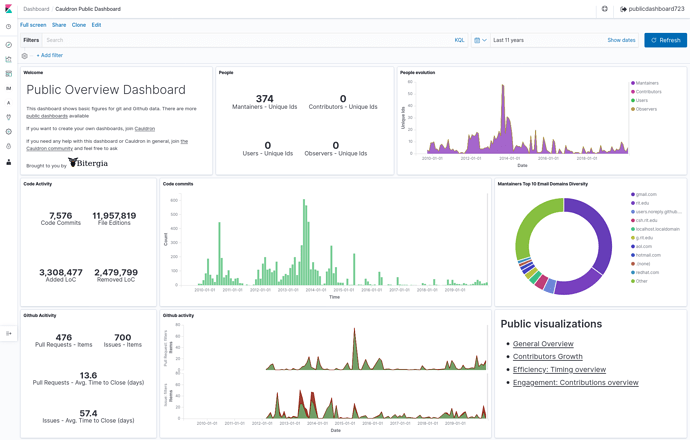The height and width of the screenshot is (440, 690).
Task: Open General Overview visualization link
Action: point(543,344)
